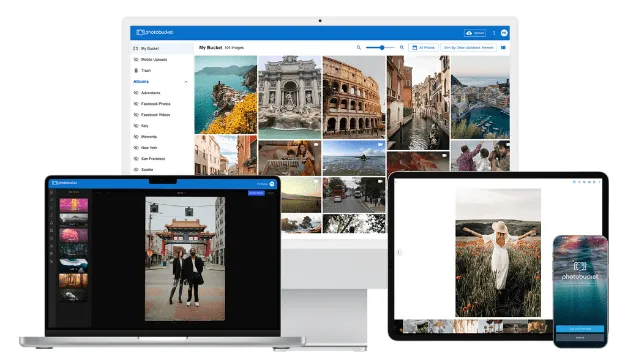This screenshot has width=640, height=360.
Task: Click the zoom-out magnifier beside the slider
Action: 359,48
